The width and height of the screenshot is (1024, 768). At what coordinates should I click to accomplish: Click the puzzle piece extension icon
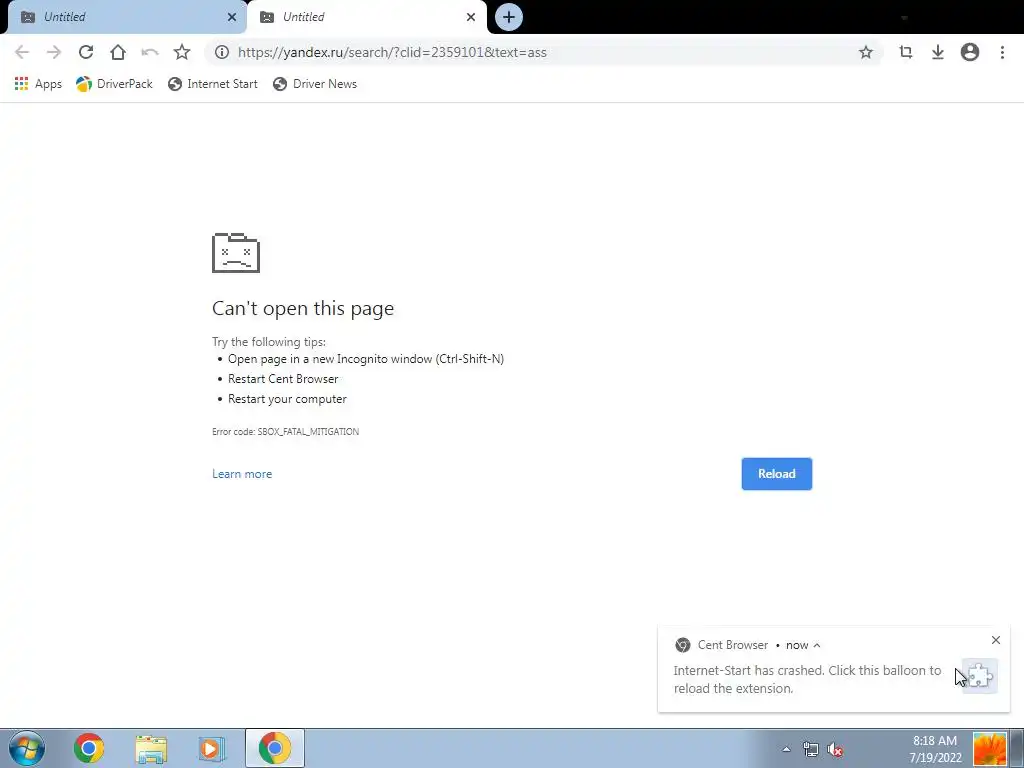(980, 676)
